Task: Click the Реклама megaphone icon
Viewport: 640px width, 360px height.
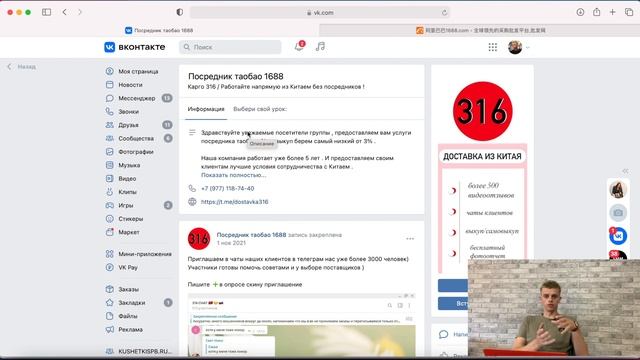Action: (x=109, y=329)
